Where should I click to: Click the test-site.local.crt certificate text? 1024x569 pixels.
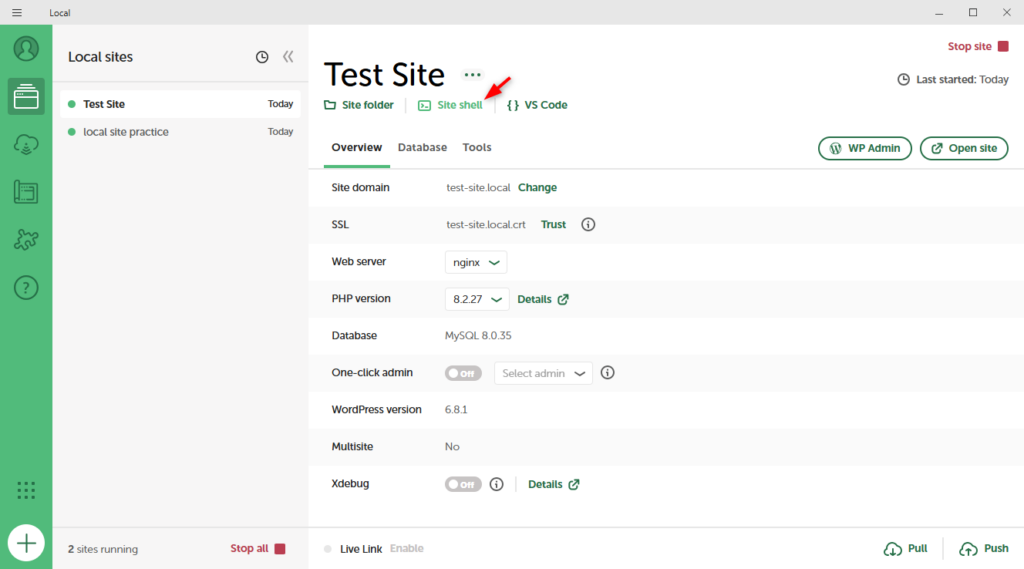pos(486,225)
